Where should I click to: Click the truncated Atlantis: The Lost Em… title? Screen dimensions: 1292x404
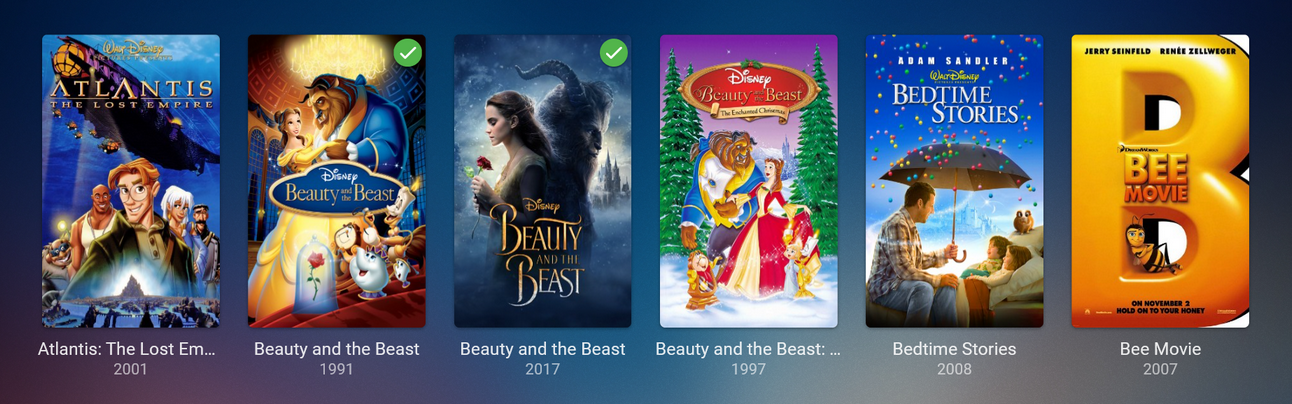point(130,349)
